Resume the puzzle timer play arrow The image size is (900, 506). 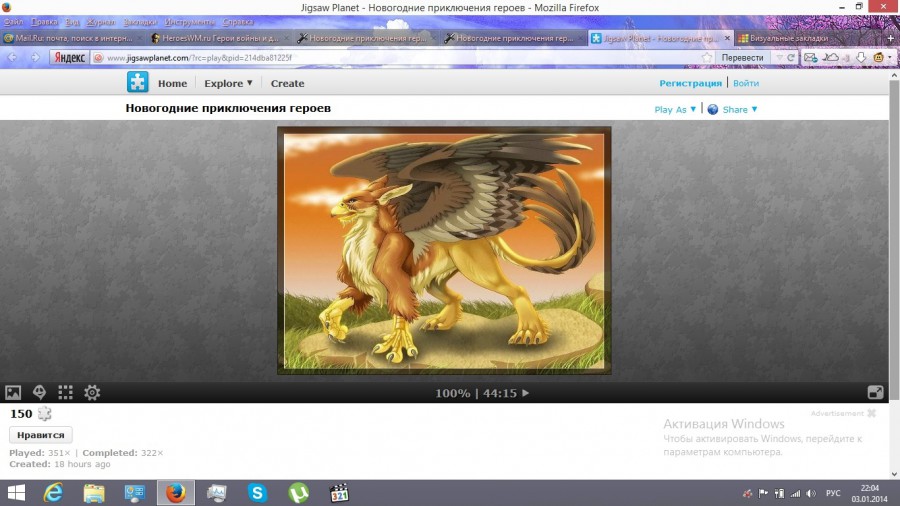[526, 393]
